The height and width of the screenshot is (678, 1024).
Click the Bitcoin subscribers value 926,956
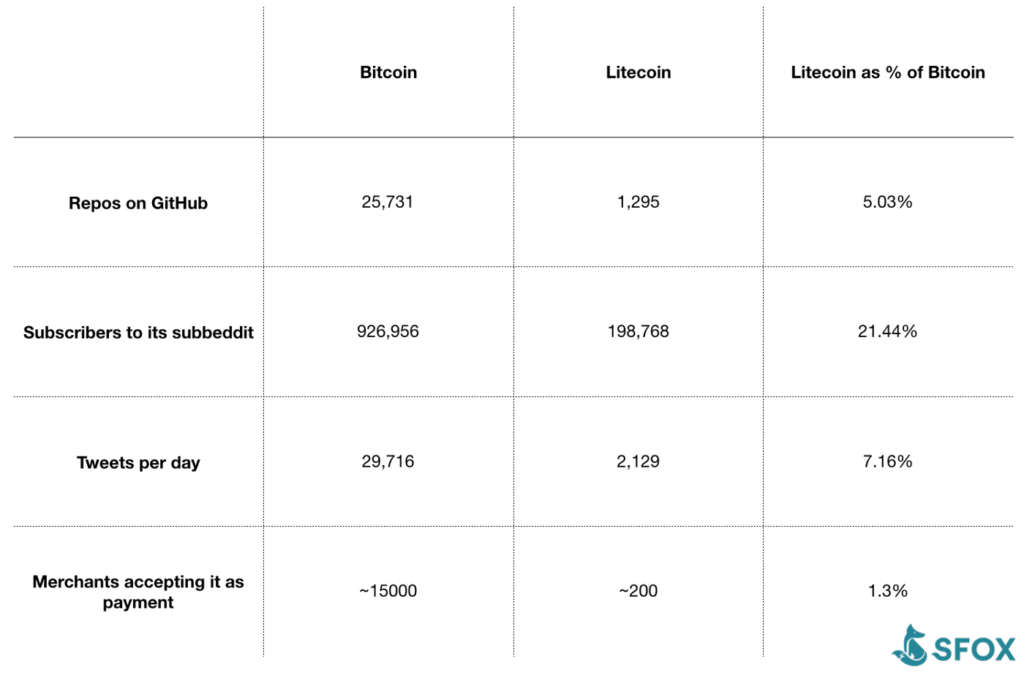388,331
